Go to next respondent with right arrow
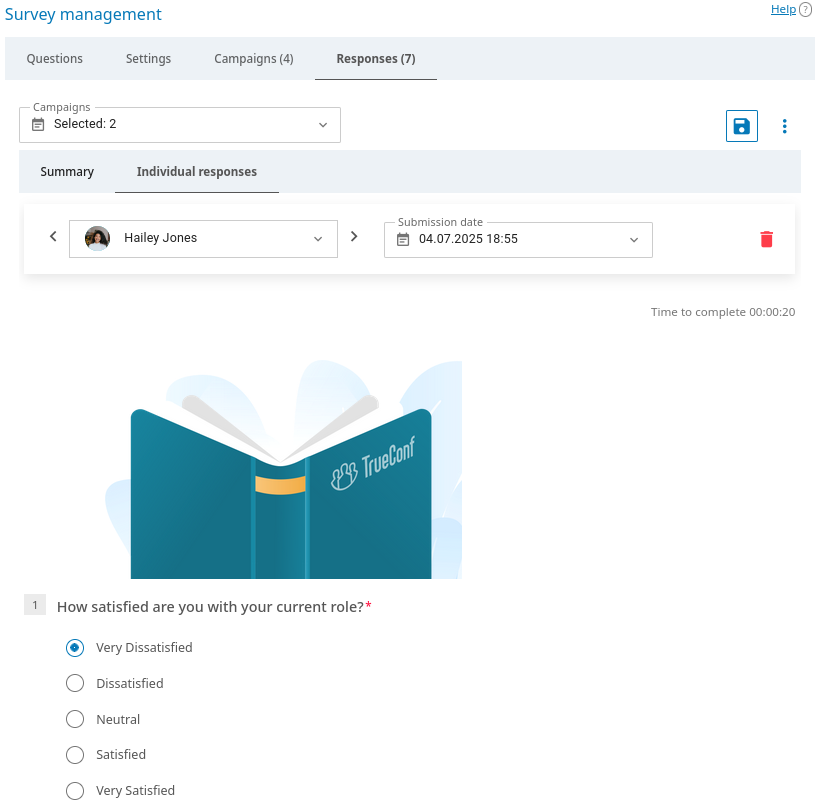The image size is (820, 812). tap(354, 237)
